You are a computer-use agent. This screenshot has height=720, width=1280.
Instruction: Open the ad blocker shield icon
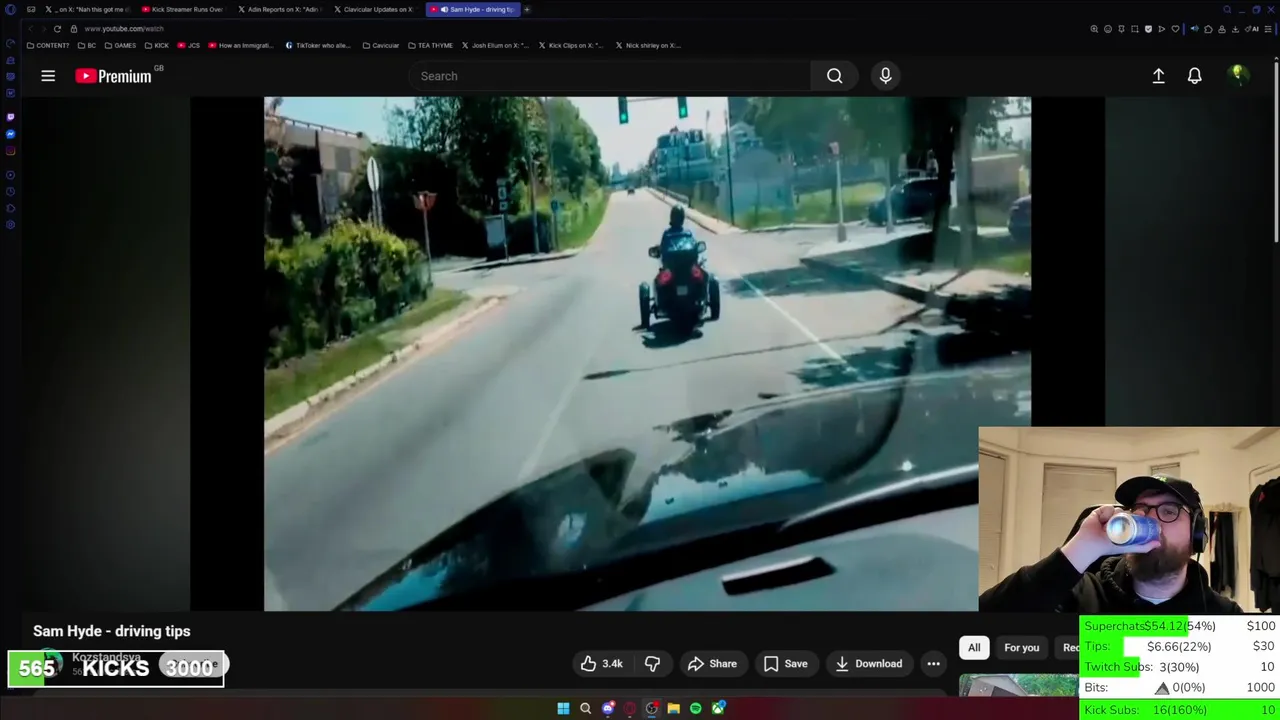click(1148, 29)
